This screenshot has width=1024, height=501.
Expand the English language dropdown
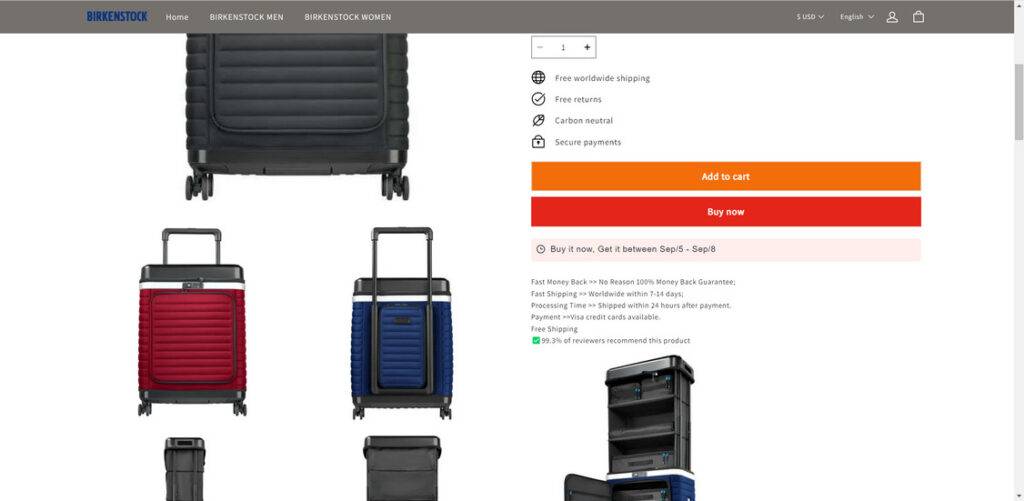click(x=857, y=17)
